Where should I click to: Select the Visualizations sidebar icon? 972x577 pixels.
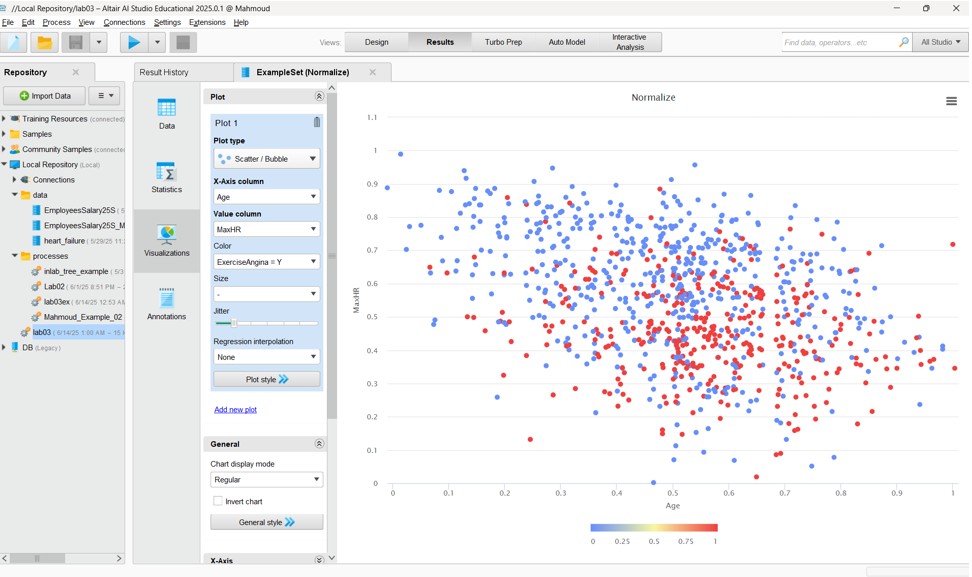(x=165, y=238)
